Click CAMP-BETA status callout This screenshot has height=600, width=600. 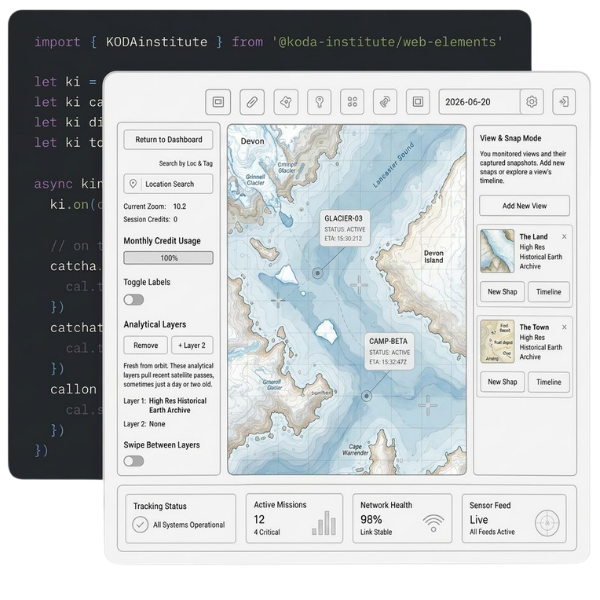(x=389, y=351)
